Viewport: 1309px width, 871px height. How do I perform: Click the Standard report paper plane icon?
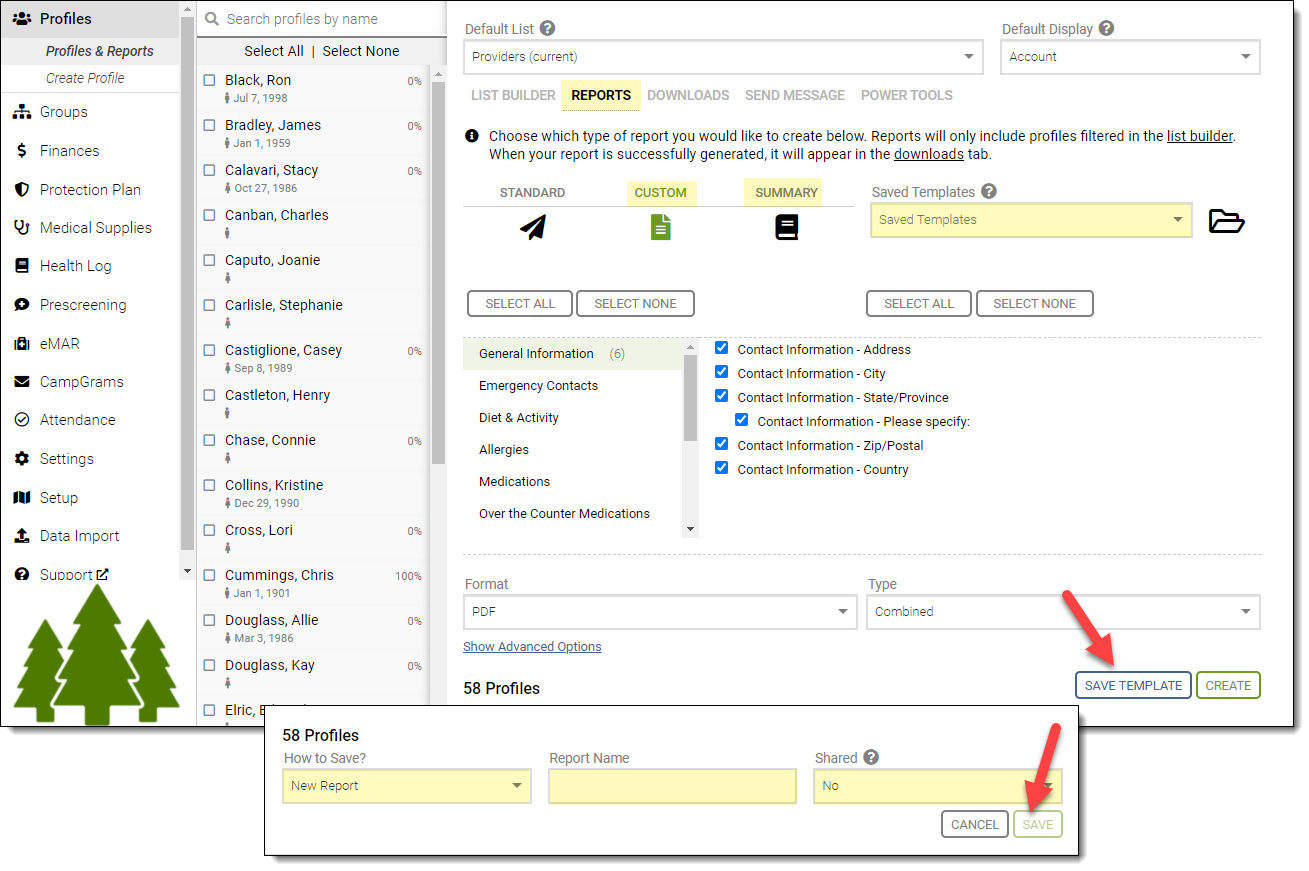pos(533,228)
